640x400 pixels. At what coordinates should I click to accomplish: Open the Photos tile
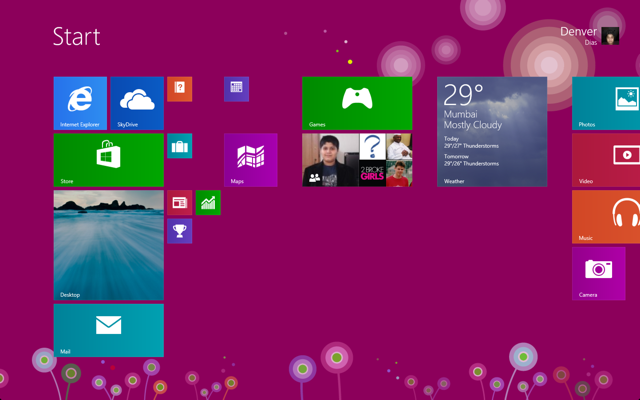coord(606,103)
